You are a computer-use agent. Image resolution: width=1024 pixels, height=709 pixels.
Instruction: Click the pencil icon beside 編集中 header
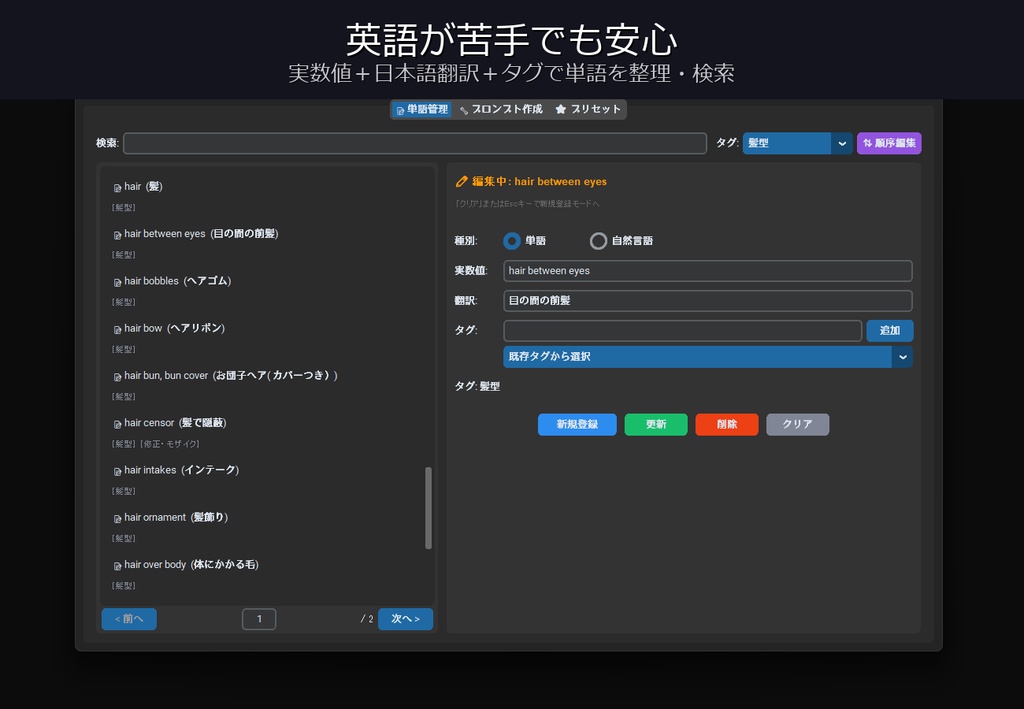point(461,181)
